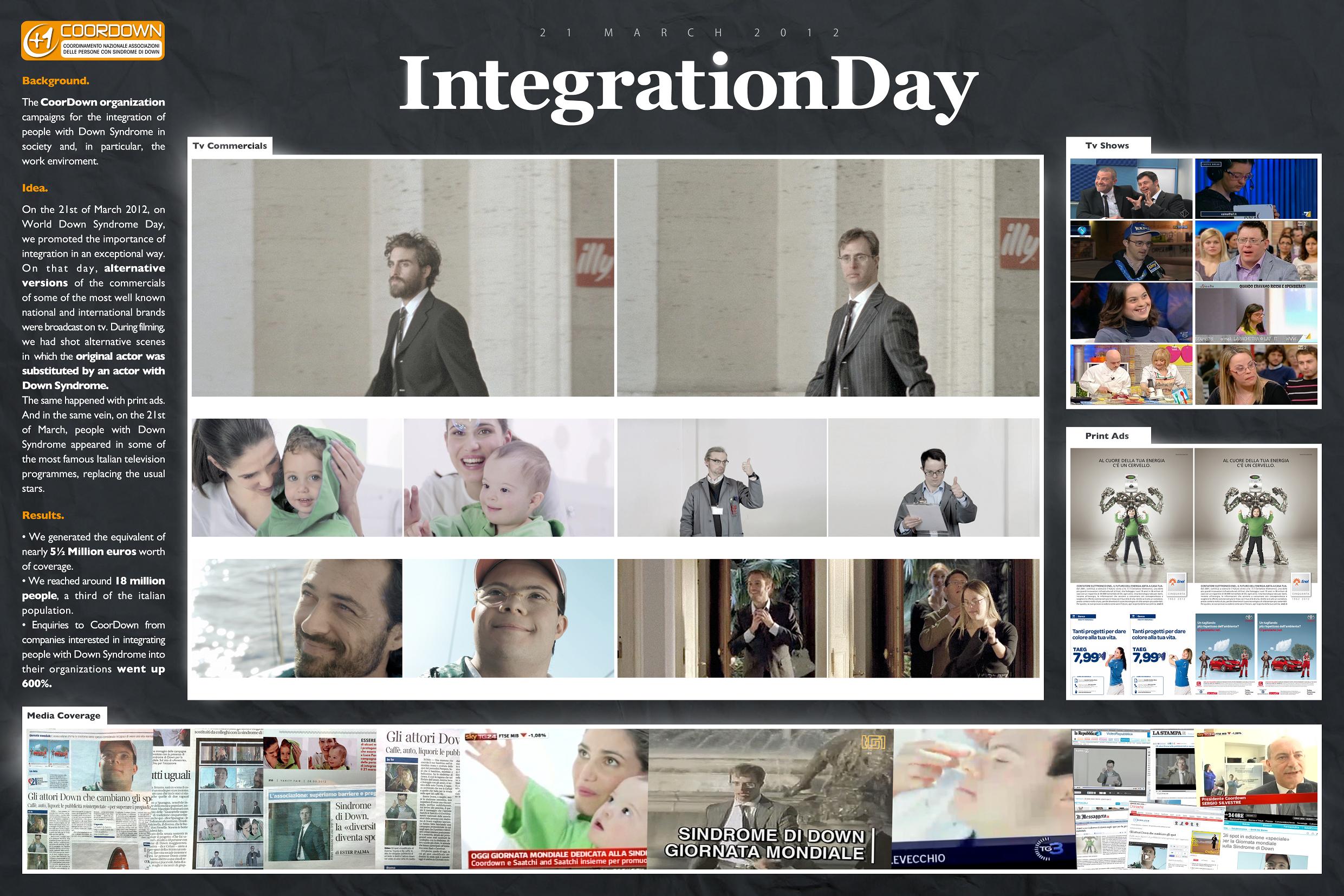Open the Tv Shows still of the man in glasses among audience
Viewport: 1344px width, 896px height.
point(1256,250)
